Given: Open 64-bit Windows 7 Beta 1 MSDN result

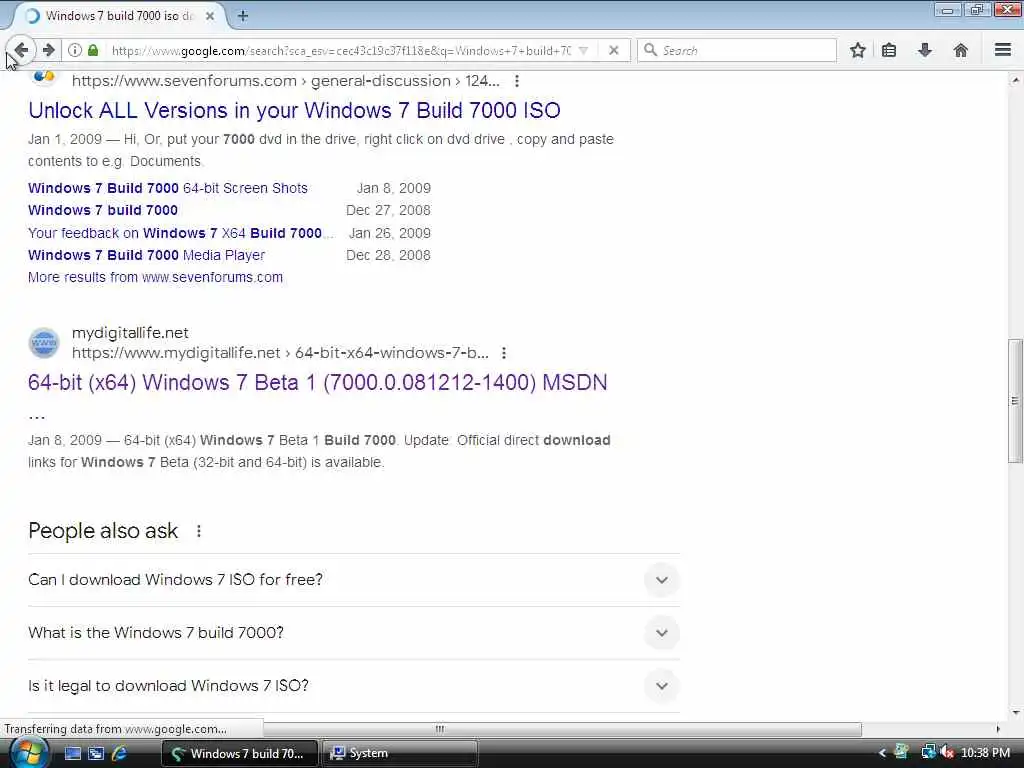Looking at the screenshot, I should click(x=317, y=382).
